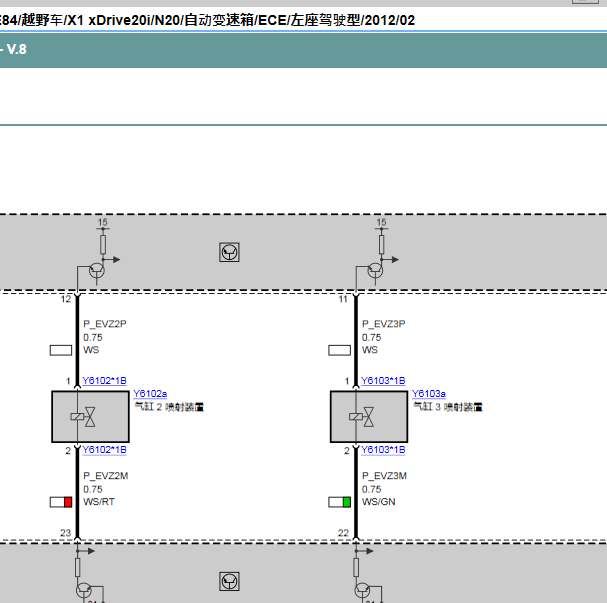This screenshot has width=607, height=603.
Task: Click the white/red swatch beside WS/RT
Action: [61, 502]
